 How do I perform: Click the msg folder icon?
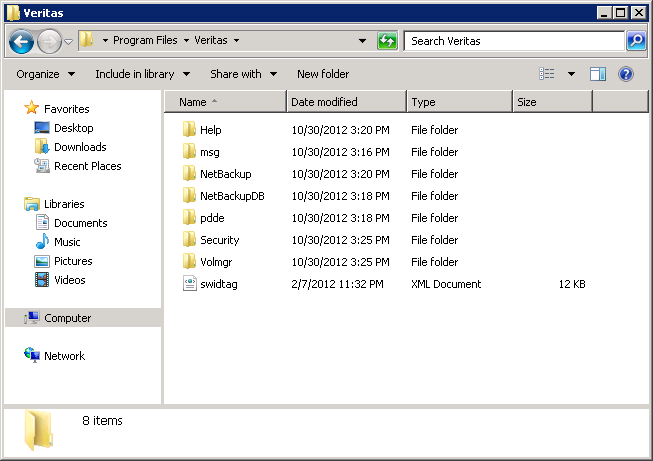point(189,152)
